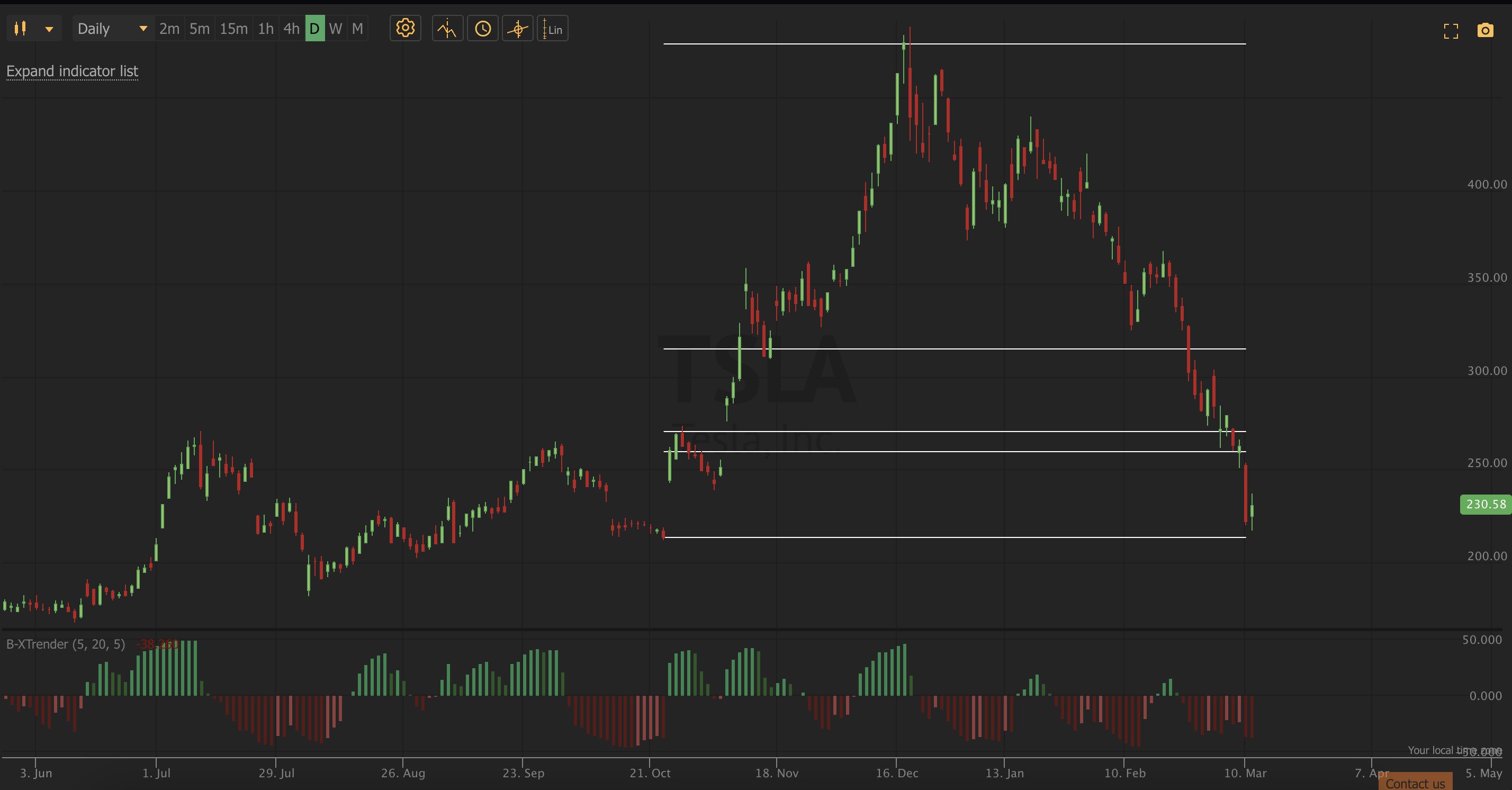
Task: Expand the chart type dropdown arrow
Action: 49,29
